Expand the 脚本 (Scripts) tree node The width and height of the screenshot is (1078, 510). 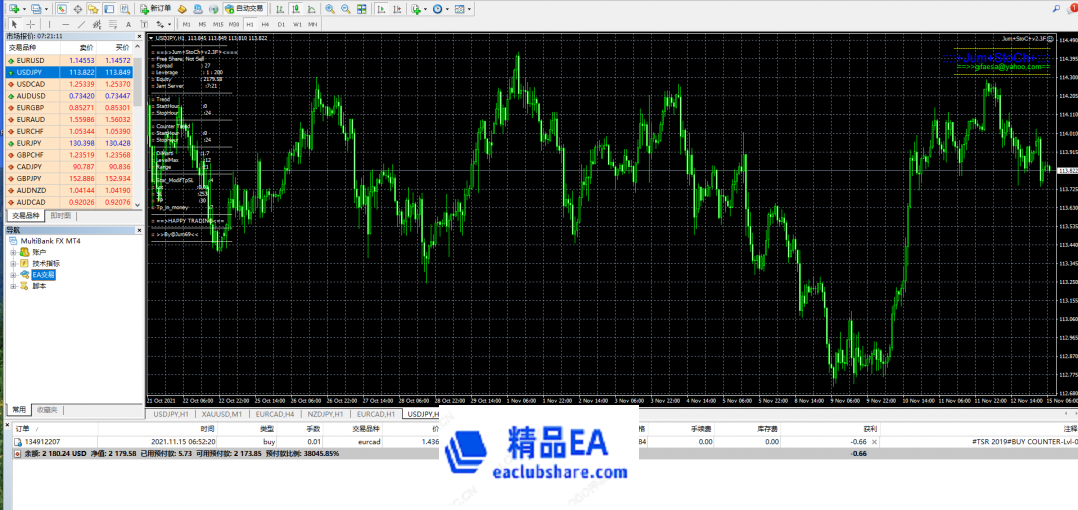14,285
